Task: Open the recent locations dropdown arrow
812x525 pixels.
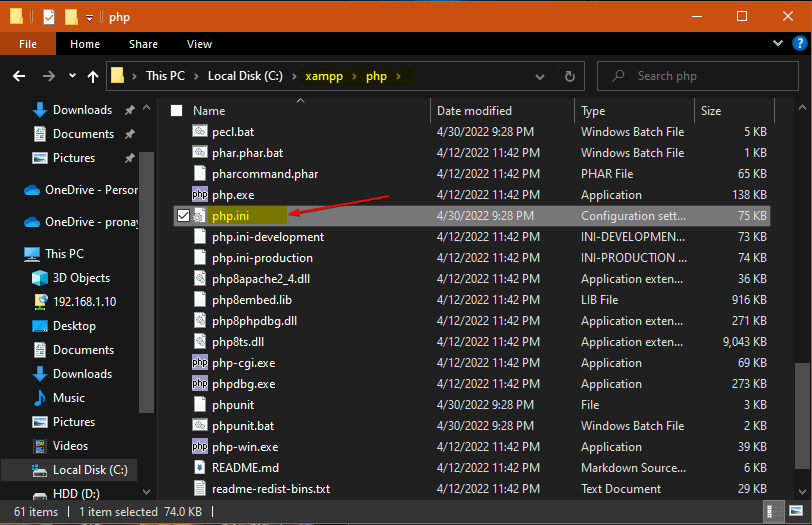Action: point(72,76)
